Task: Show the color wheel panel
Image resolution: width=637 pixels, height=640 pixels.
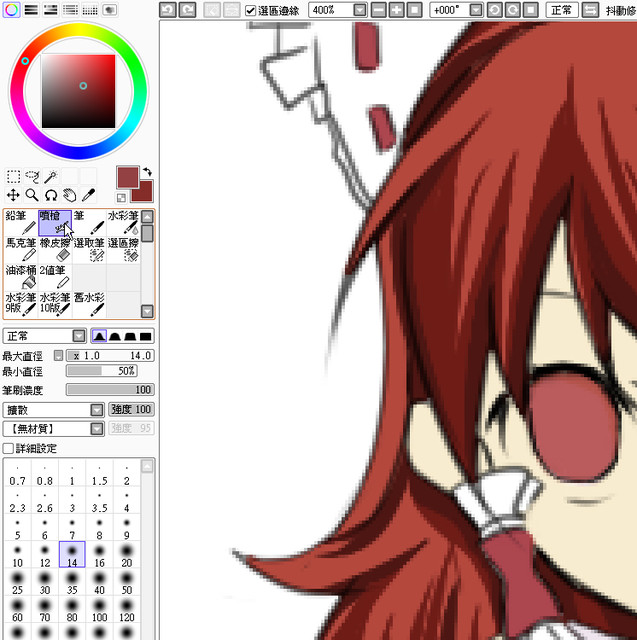Action: (x=11, y=10)
